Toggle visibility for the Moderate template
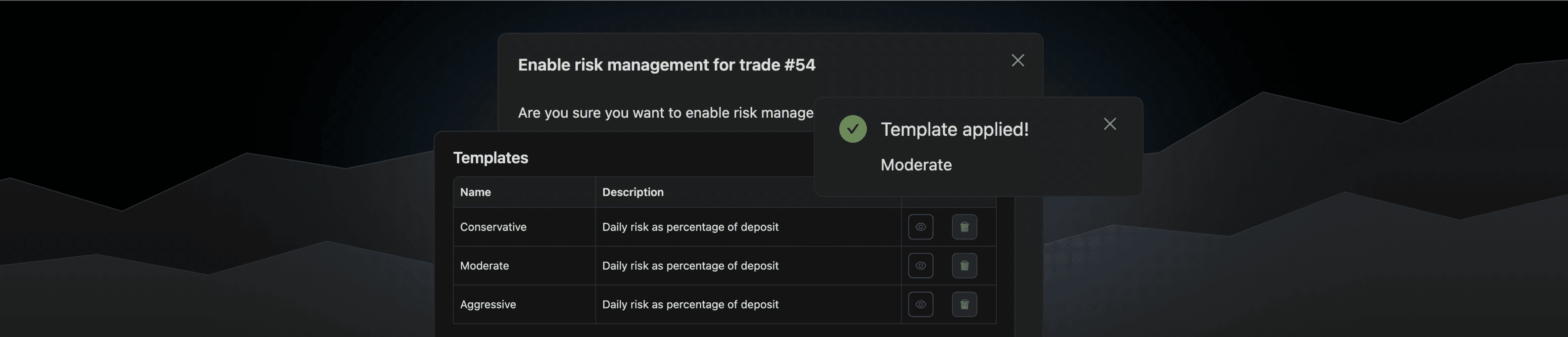Screen dimensions: 1568x337 click(920, 266)
